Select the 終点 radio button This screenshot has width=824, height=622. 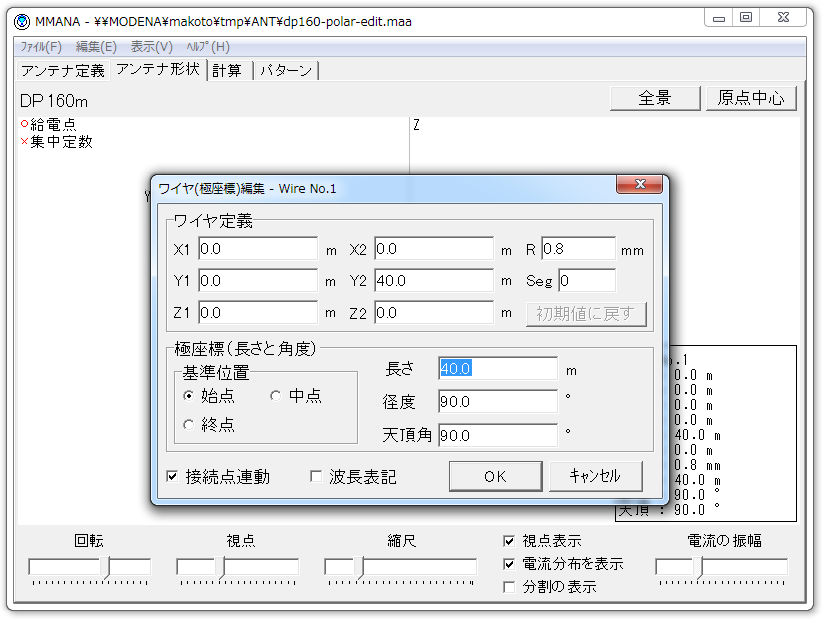189,425
